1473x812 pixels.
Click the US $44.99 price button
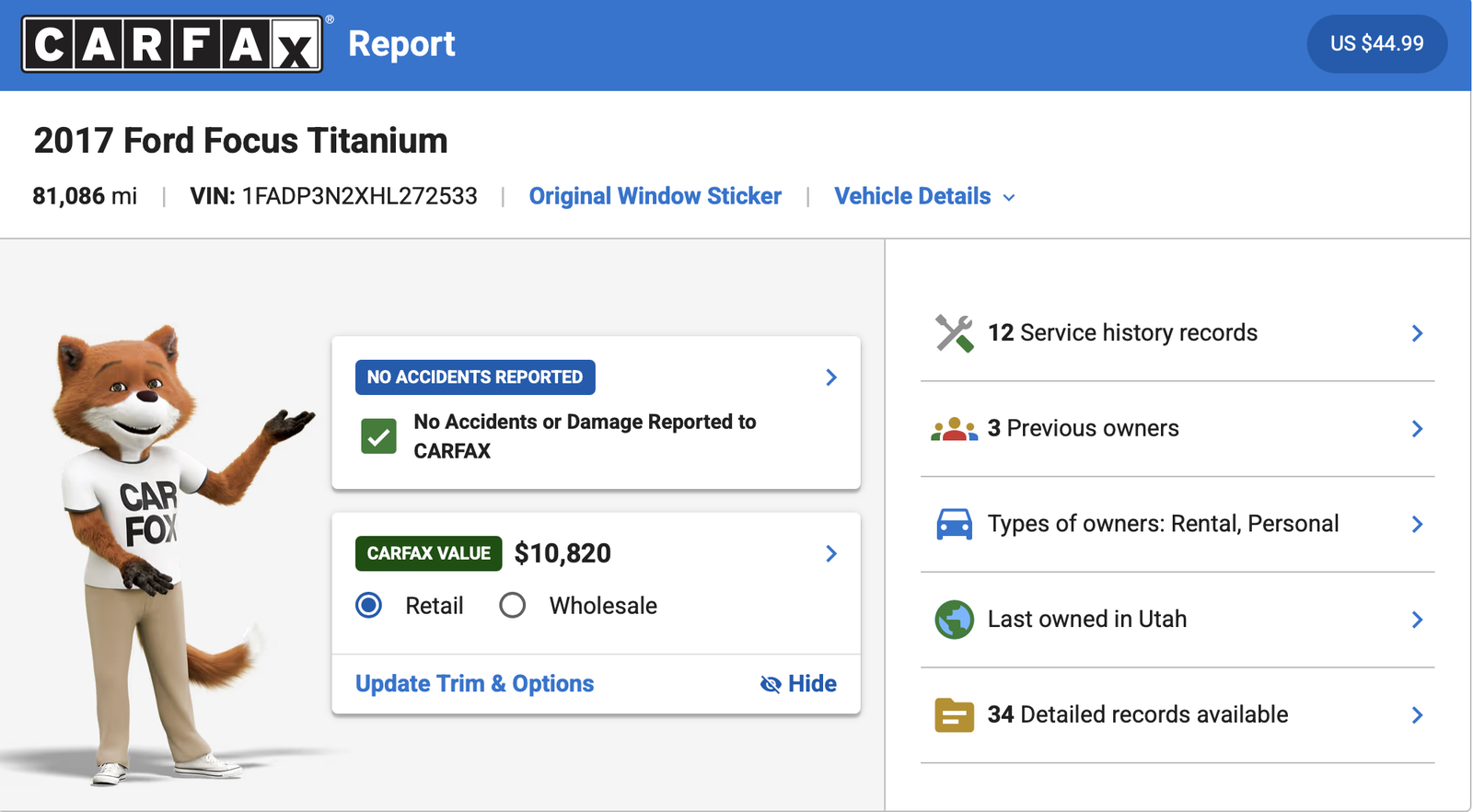pyautogui.click(x=1376, y=44)
